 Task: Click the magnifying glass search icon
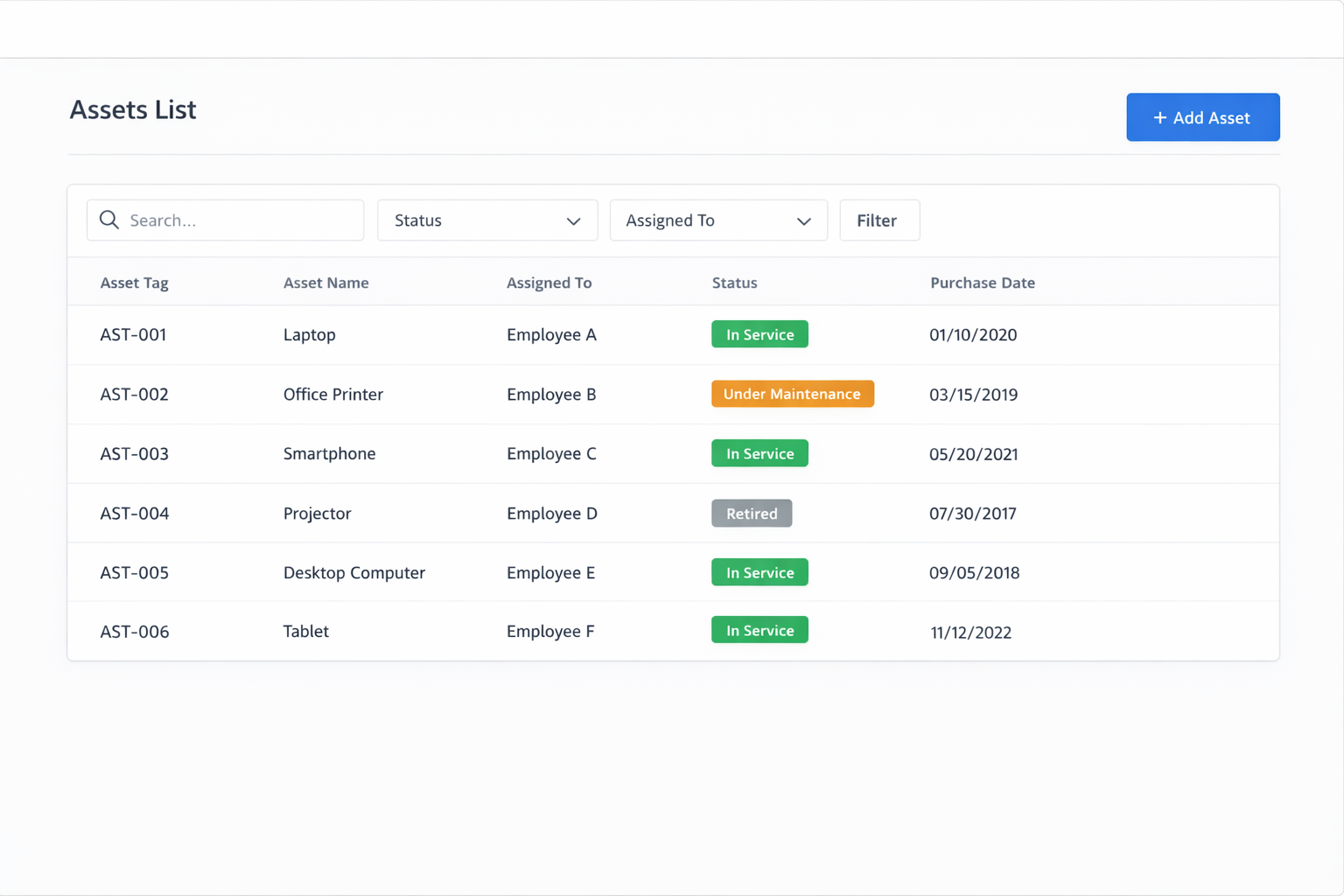(x=109, y=220)
